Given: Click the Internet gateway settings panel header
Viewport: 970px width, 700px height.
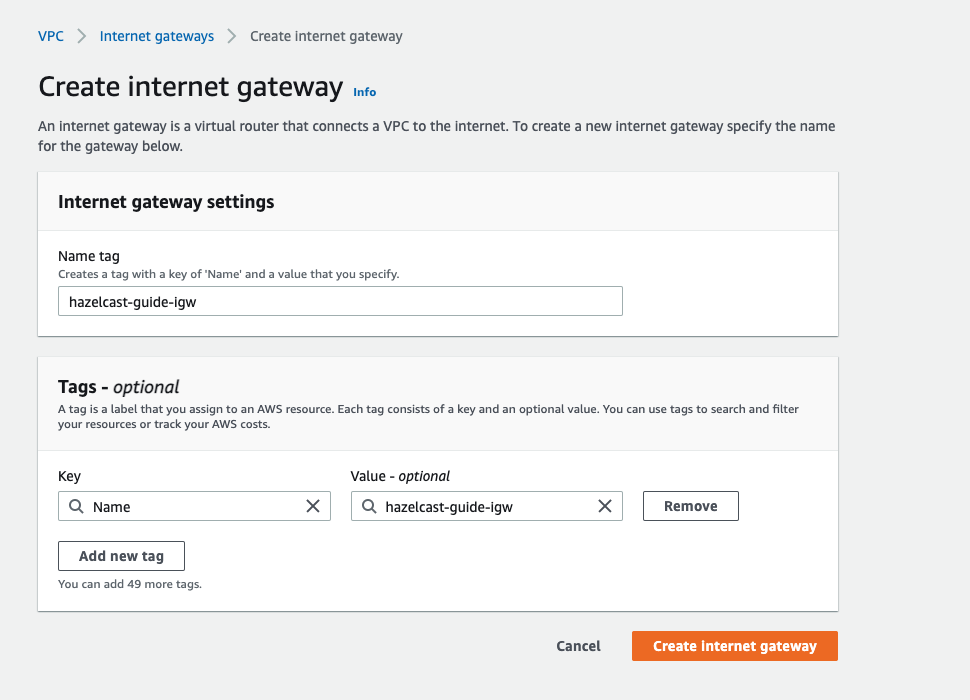Looking at the screenshot, I should [166, 201].
